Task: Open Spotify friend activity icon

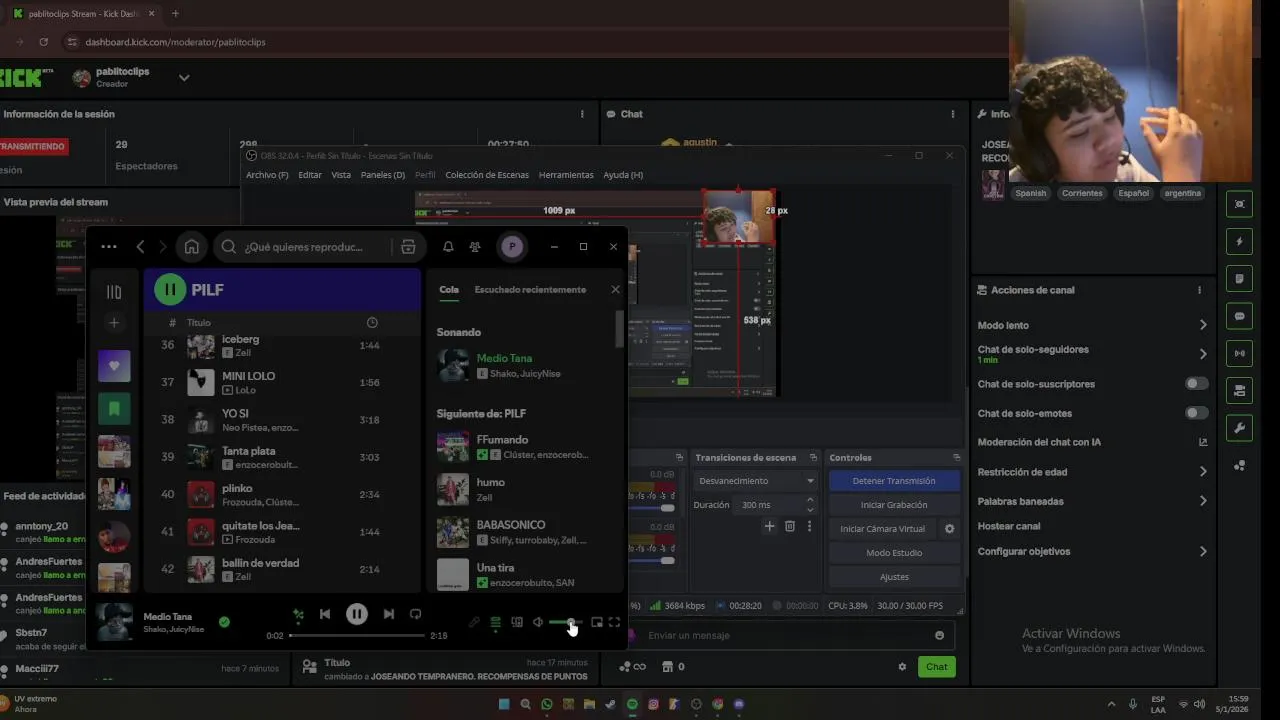Action: (475, 247)
